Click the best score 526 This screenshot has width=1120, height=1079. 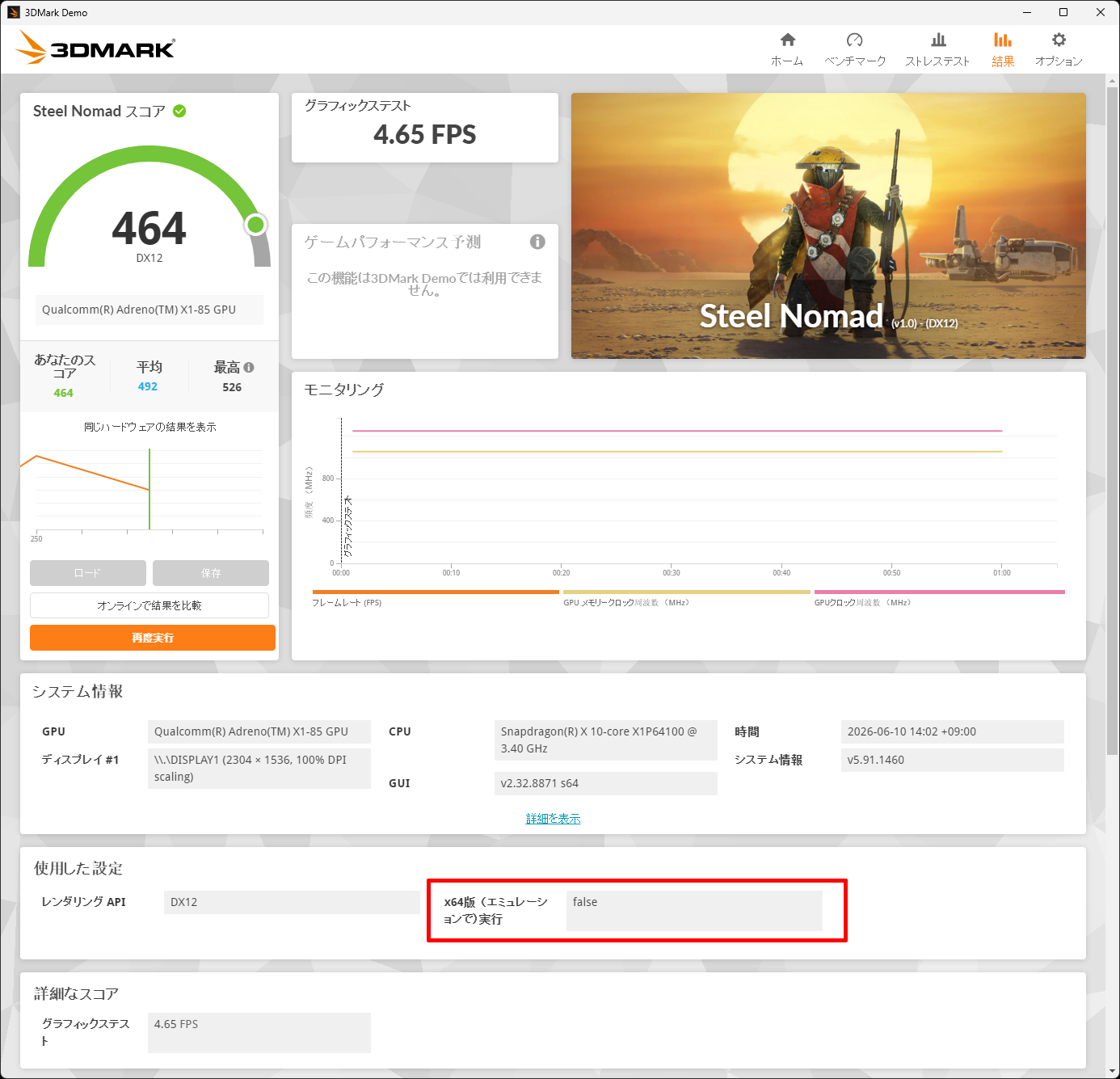pyautogui.click(x=232, y=387)
